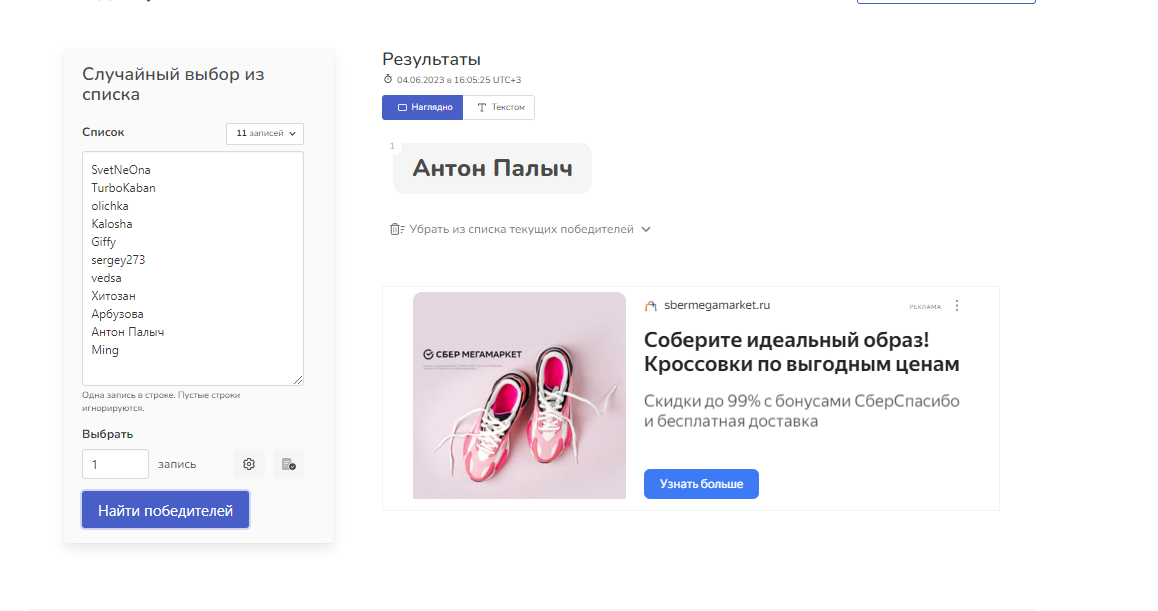Image resolution: width=1158 pixels, height=611 pixels.
Task: Click the trash icon for removing winners
Action: (x=397, y=229)
